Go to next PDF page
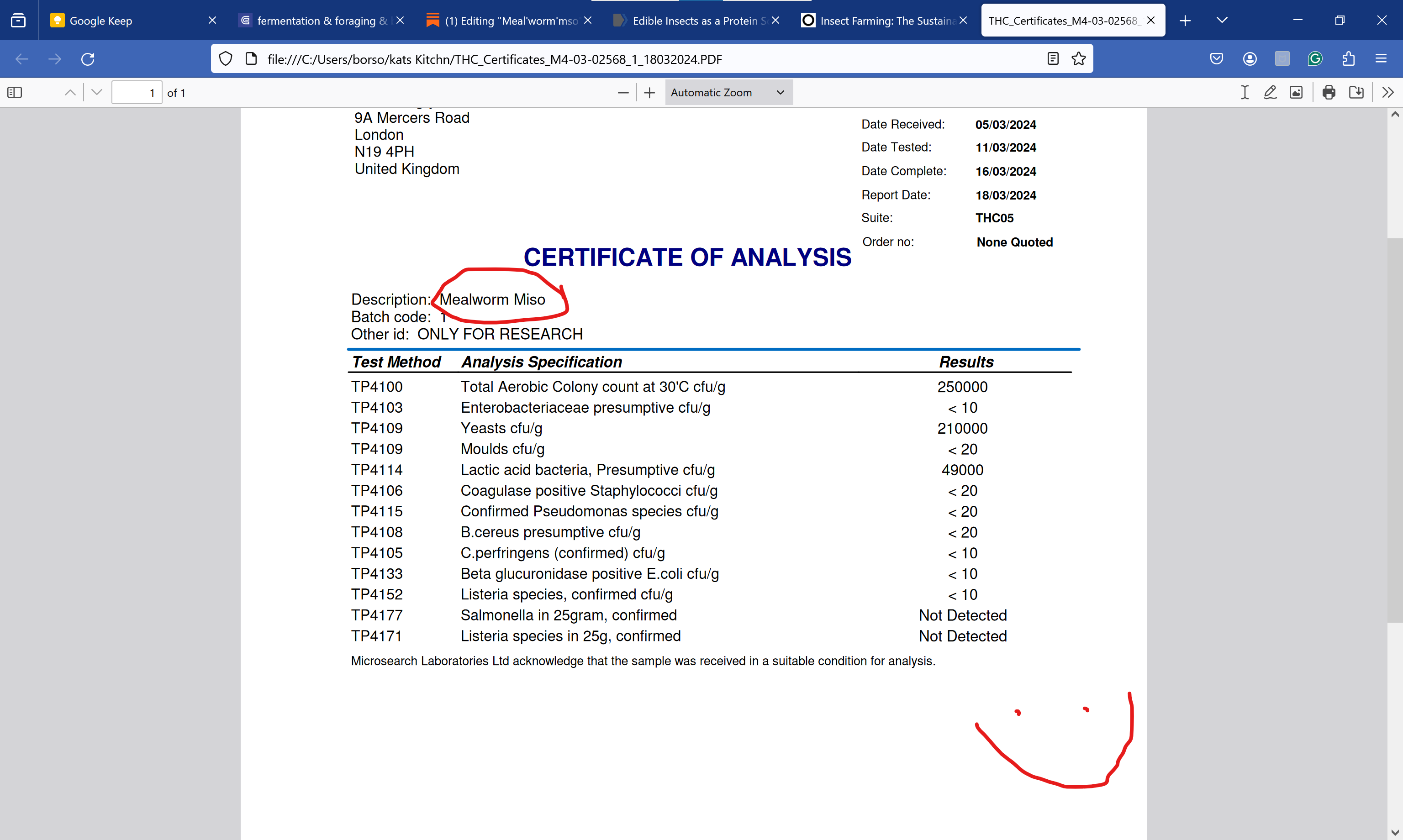Screen dimensions: 1403x840 97,92
